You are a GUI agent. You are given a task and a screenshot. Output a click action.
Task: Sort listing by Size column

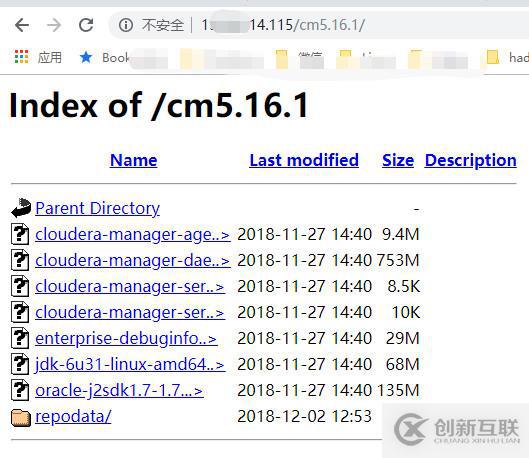pos(398,161)
